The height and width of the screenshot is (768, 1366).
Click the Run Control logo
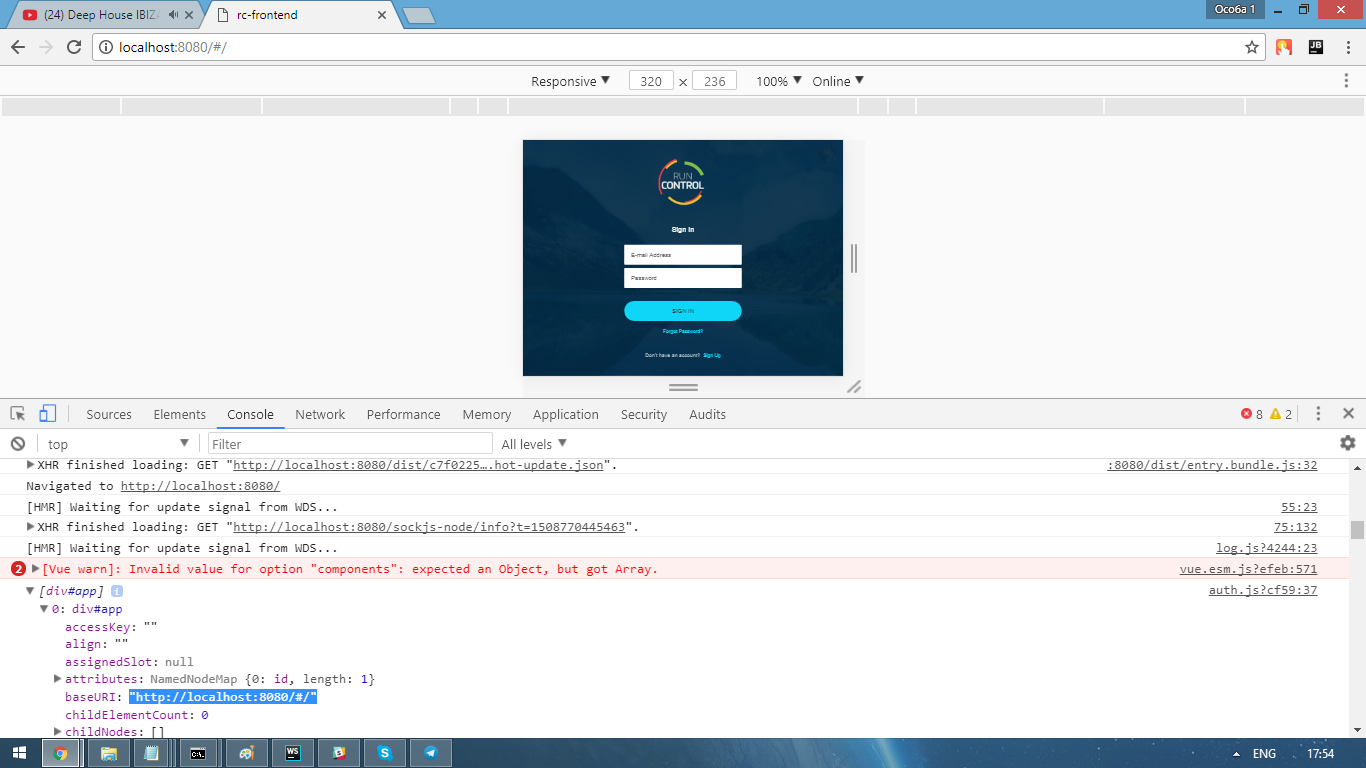click(x=682, y=183)
